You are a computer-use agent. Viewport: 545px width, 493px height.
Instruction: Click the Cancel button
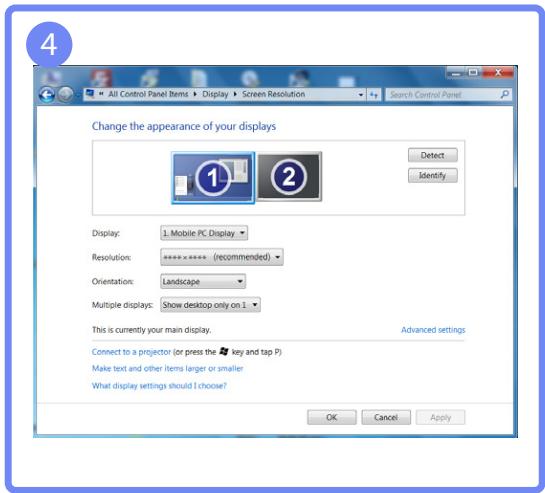(386, 418)
